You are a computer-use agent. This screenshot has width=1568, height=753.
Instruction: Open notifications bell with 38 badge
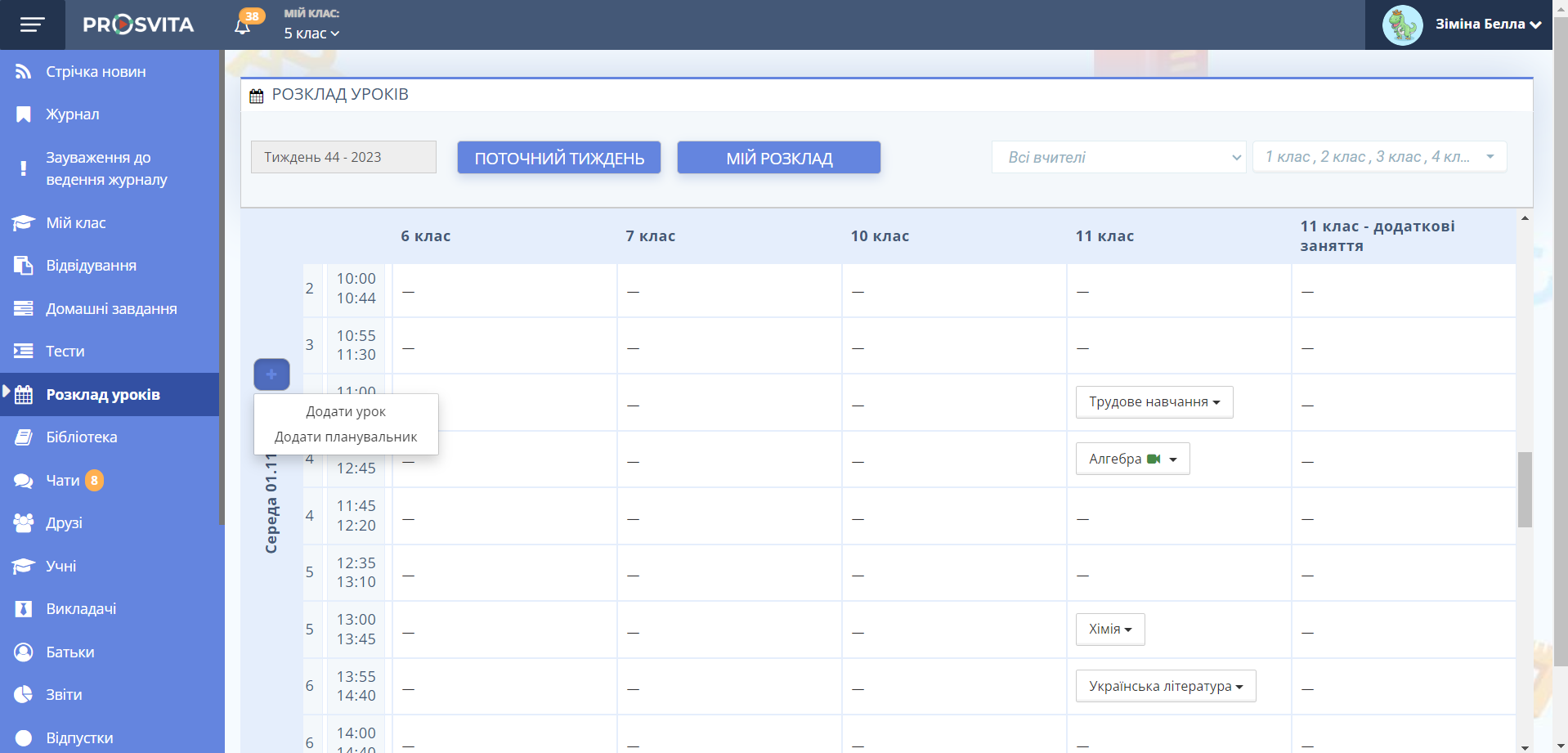pyautogui.click(x=243, y=25)
